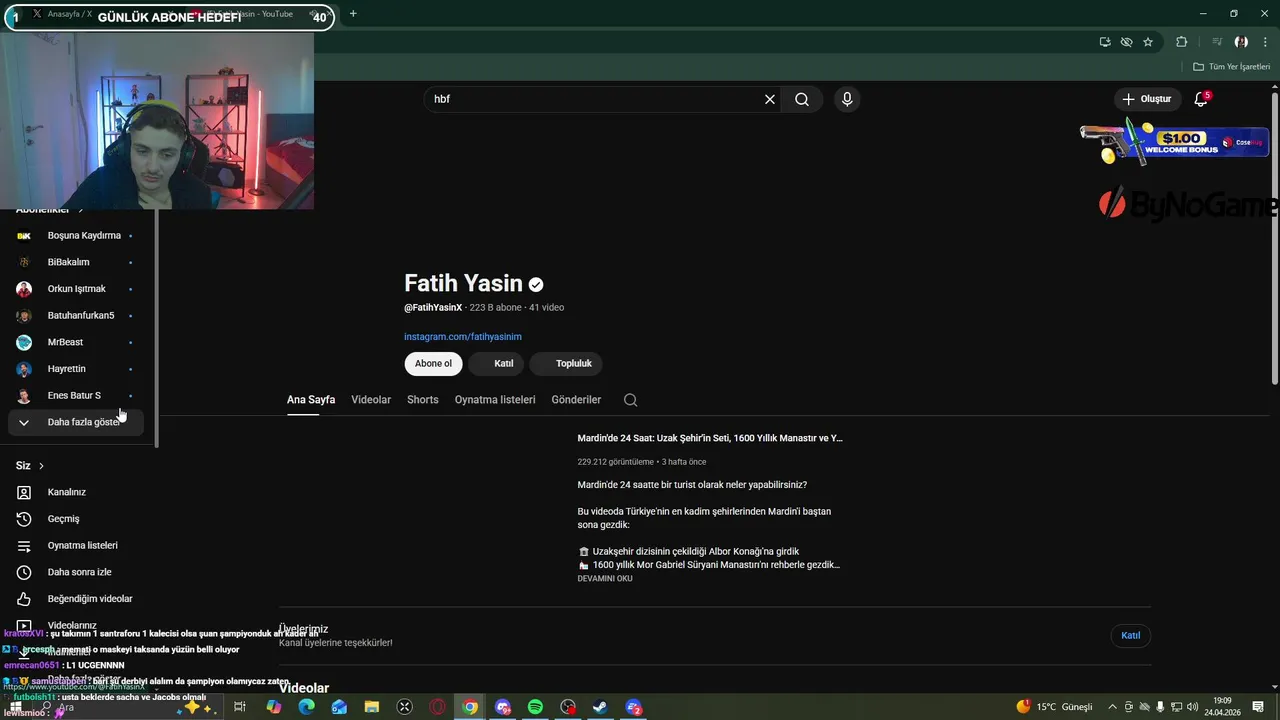Open Oynatma listeleri in sidebar
The image size is (1280, 720).
[78, 546]
